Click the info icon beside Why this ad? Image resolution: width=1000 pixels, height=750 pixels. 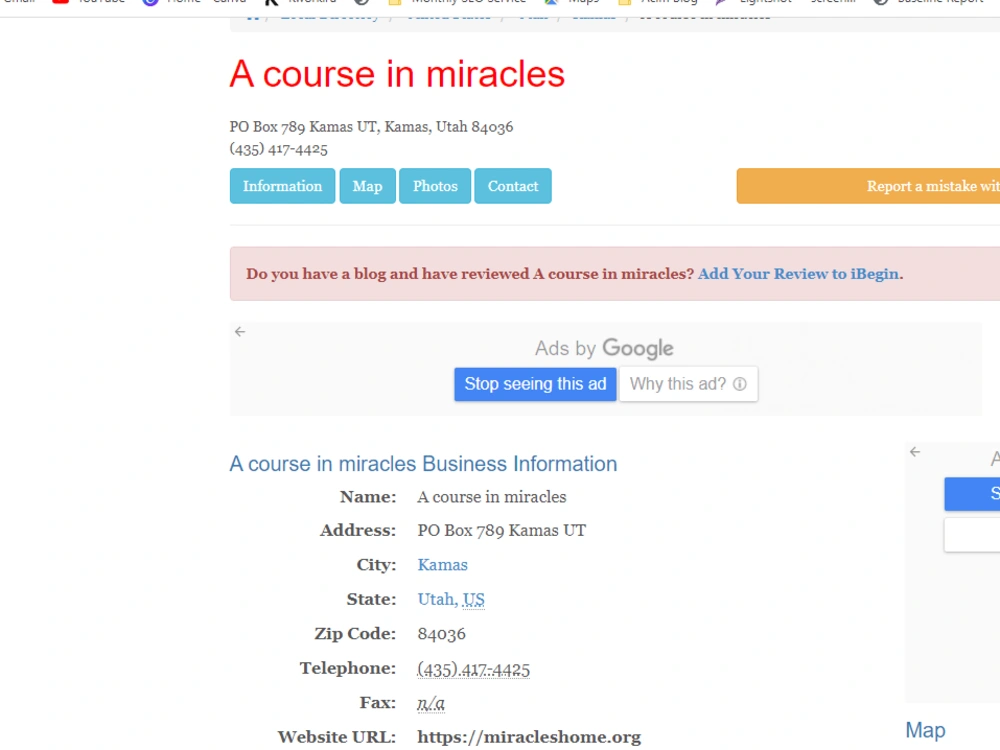tap(740, 384)
